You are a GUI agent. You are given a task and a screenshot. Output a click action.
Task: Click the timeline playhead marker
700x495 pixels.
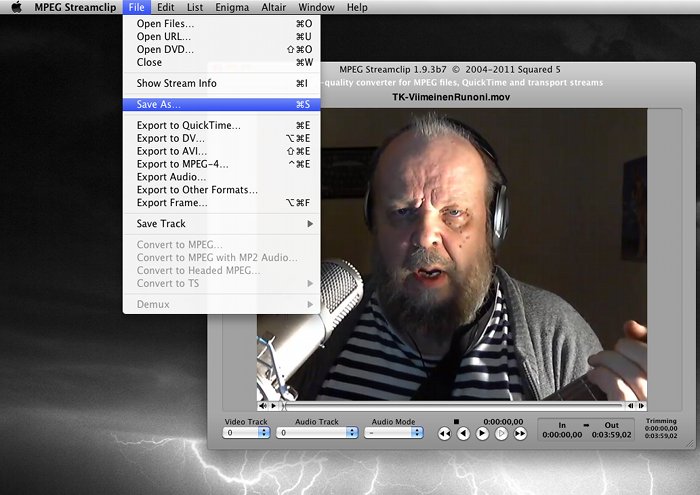(283, 406)
